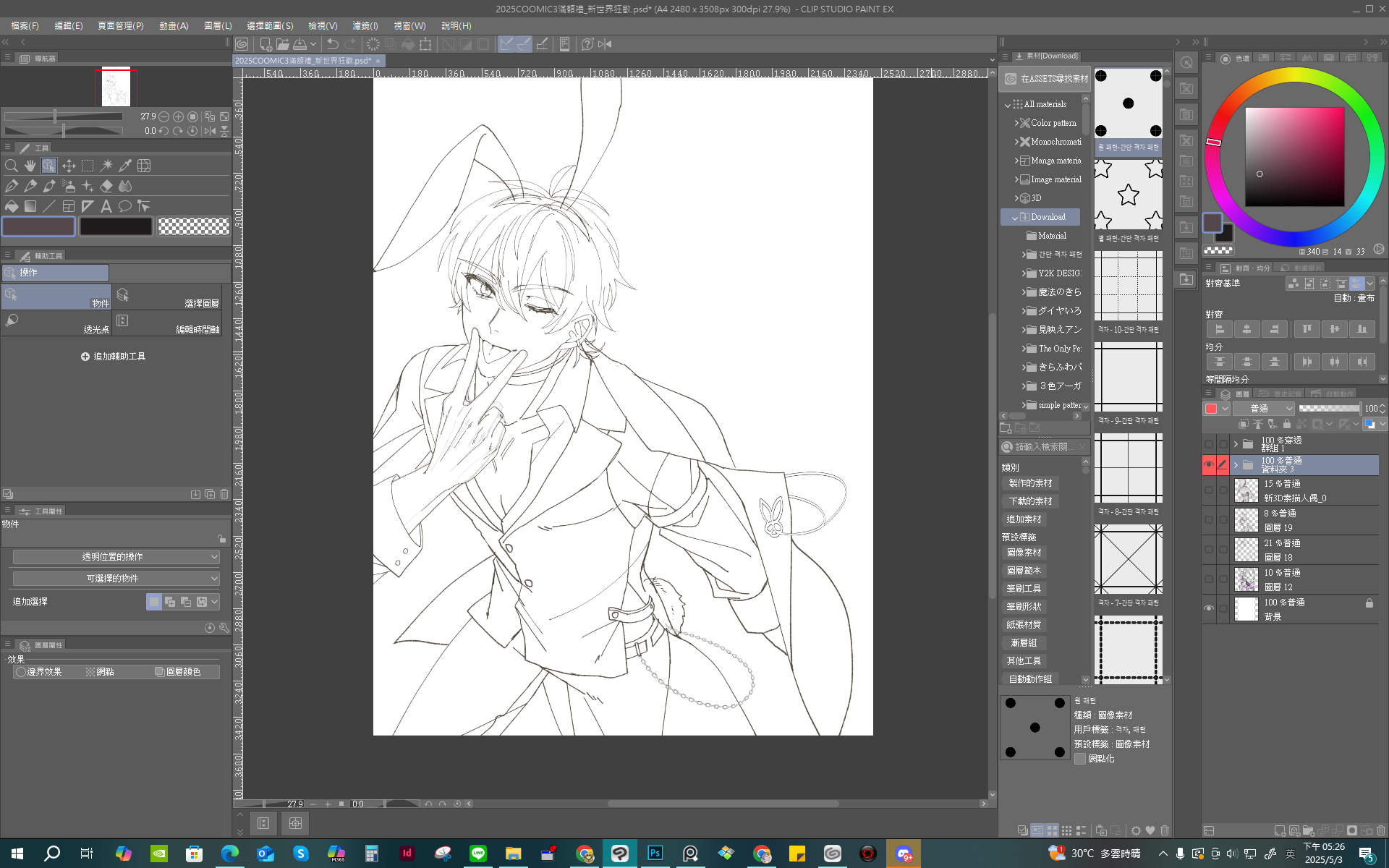
Task: Open the 可選擇的物件 dropdown
Action: coord(116,579)
